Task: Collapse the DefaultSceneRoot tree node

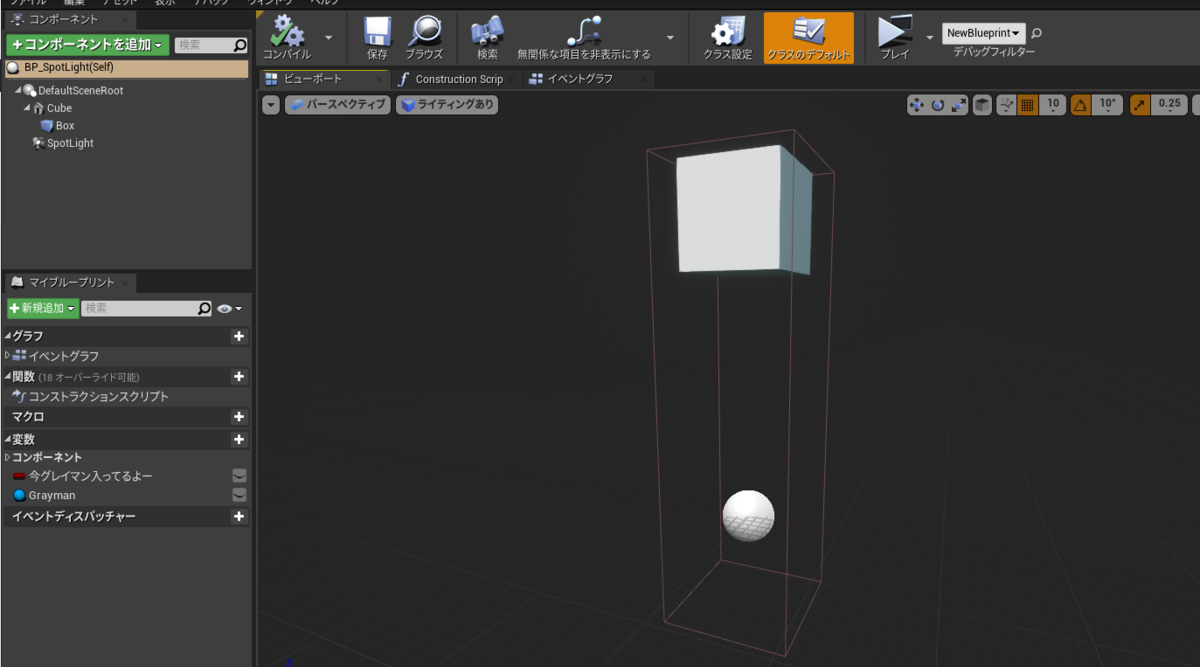Action: point(19,90)
